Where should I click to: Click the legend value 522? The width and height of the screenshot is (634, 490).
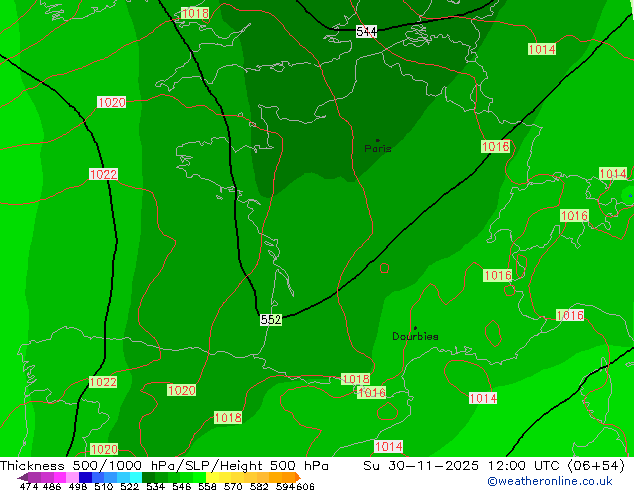(x=130, y=486)
